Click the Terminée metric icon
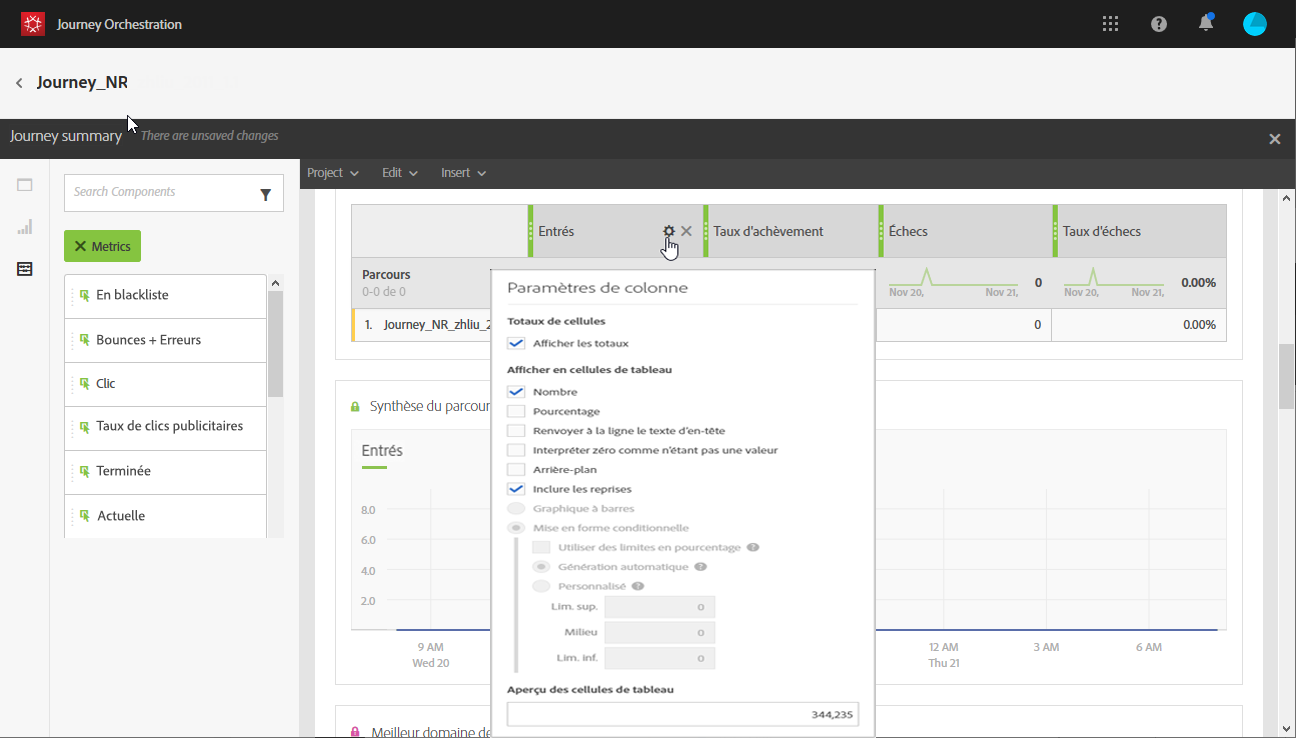Image resolution: width=1296 pixels, height=738 pixels. pyautogui.click(x=85, y=471)
